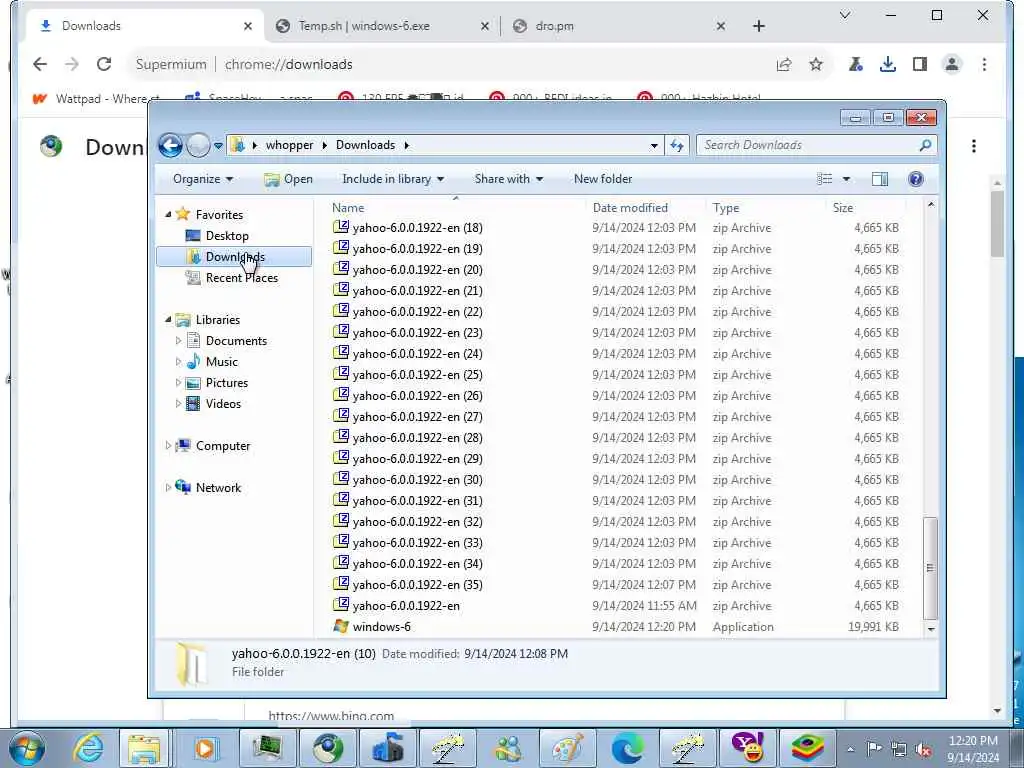
Task: Open a new browser tab
Action: 758,26
